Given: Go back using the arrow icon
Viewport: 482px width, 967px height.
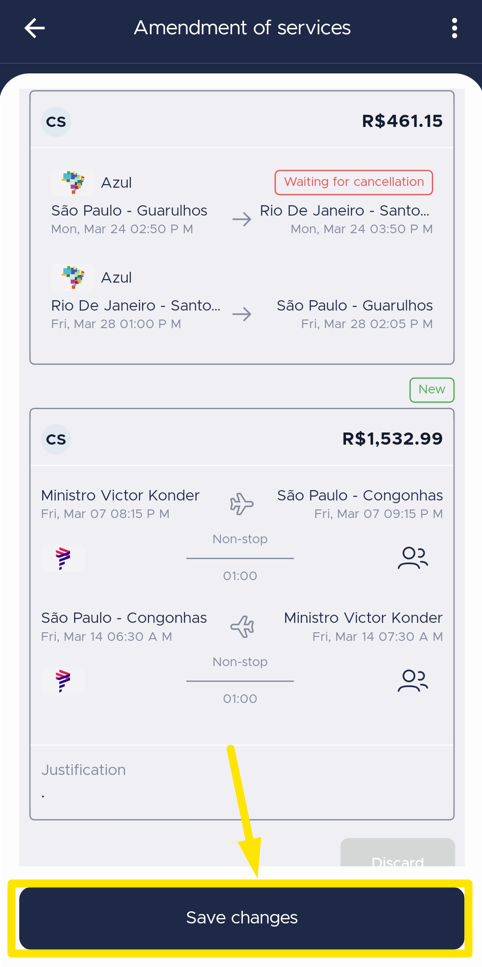Looking at the screenshot, I should 35,28.
